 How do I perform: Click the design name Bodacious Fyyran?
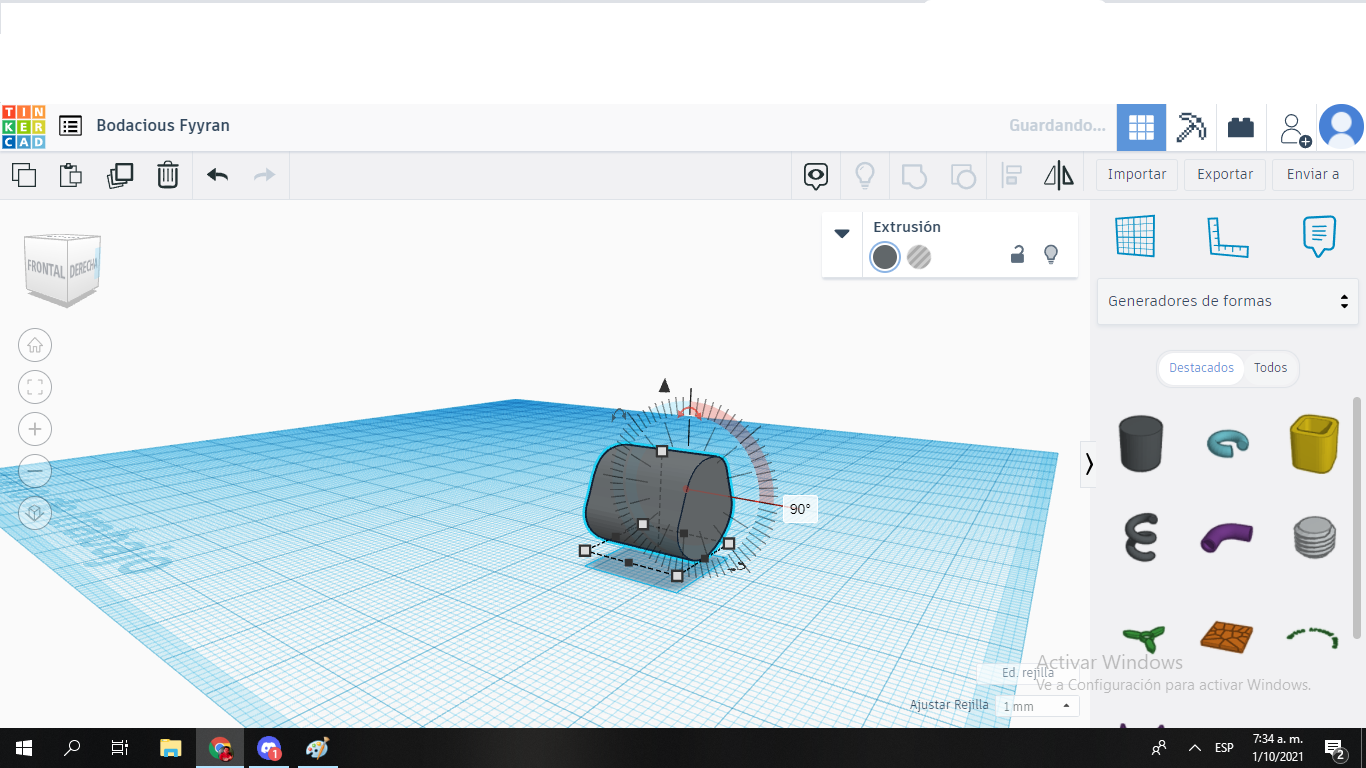(x=163, y=126)
